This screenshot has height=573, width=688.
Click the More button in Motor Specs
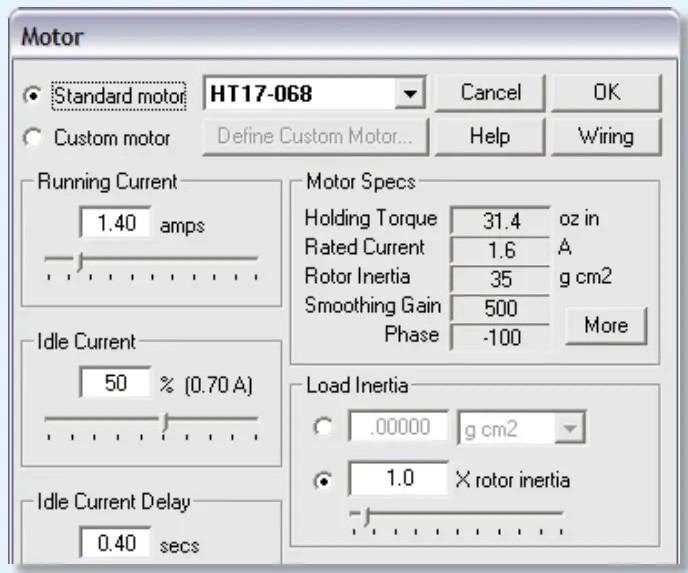pyautogui.click(x=606, y=325)
